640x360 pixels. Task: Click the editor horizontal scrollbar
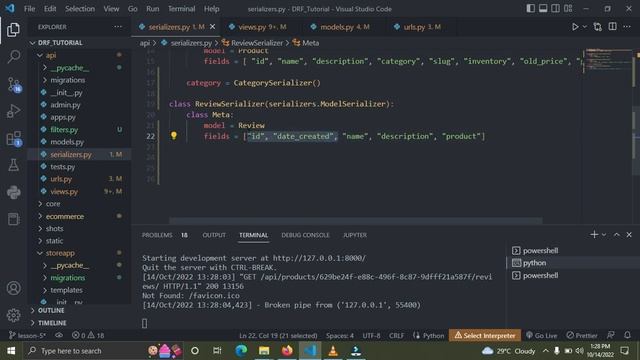pyautogui.click(x=356, y=221)
